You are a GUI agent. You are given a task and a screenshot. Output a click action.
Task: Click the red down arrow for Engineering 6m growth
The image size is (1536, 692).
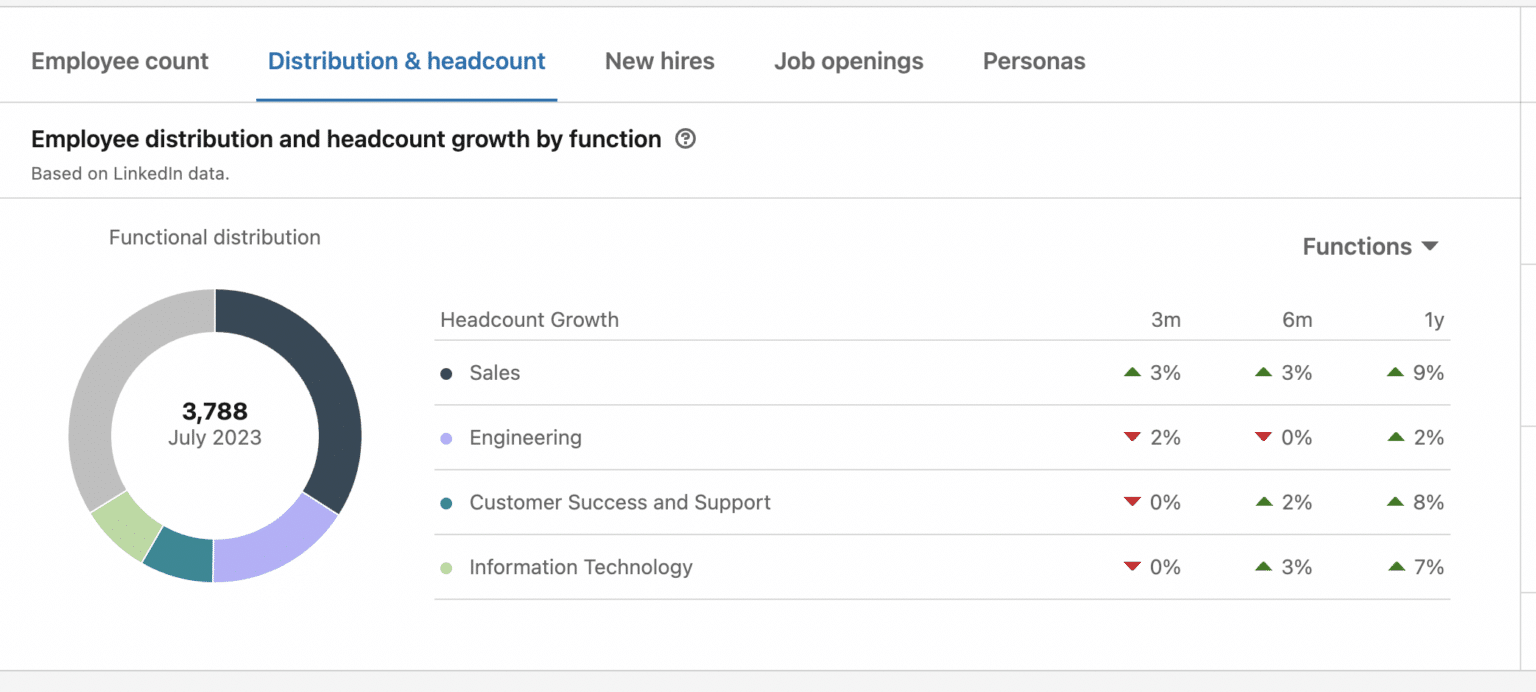(x=1263, y=435)
